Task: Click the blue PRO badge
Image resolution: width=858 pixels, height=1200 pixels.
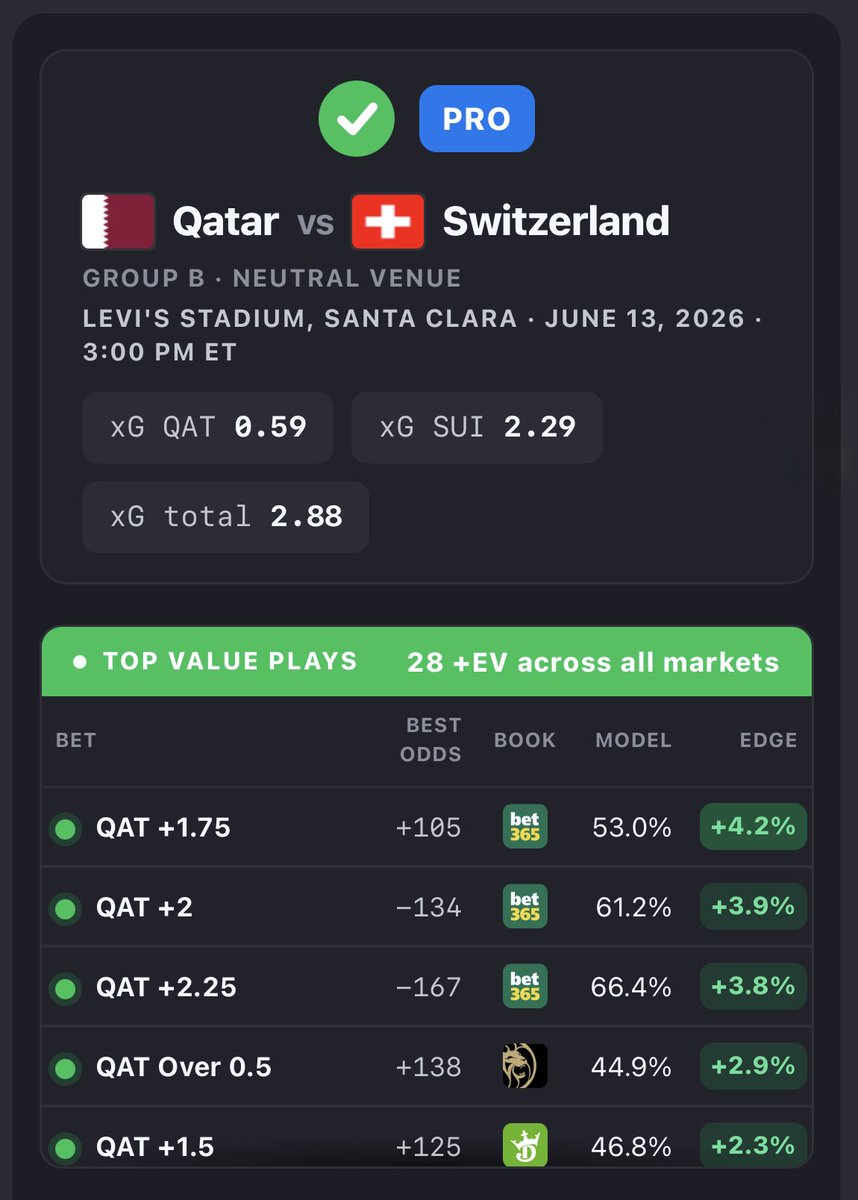Action: click(x=477, y=119)
